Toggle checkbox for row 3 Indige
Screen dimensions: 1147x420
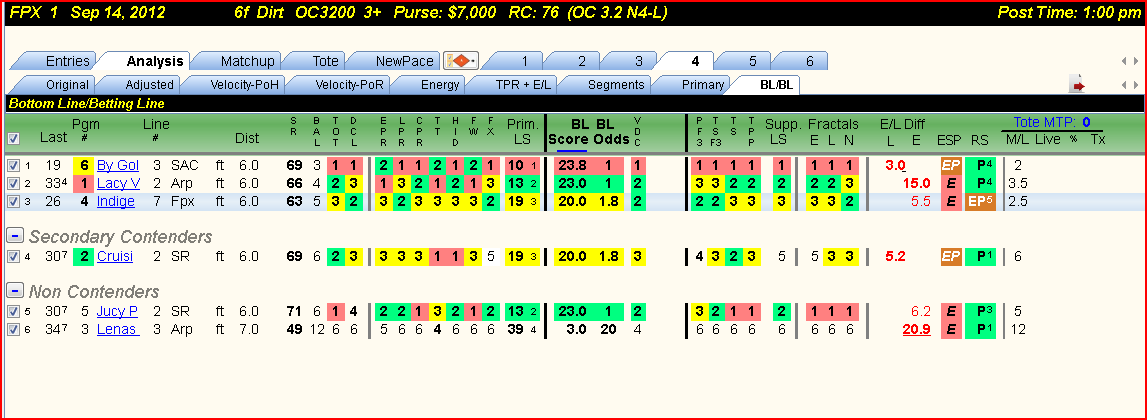(x=11, y=202)
